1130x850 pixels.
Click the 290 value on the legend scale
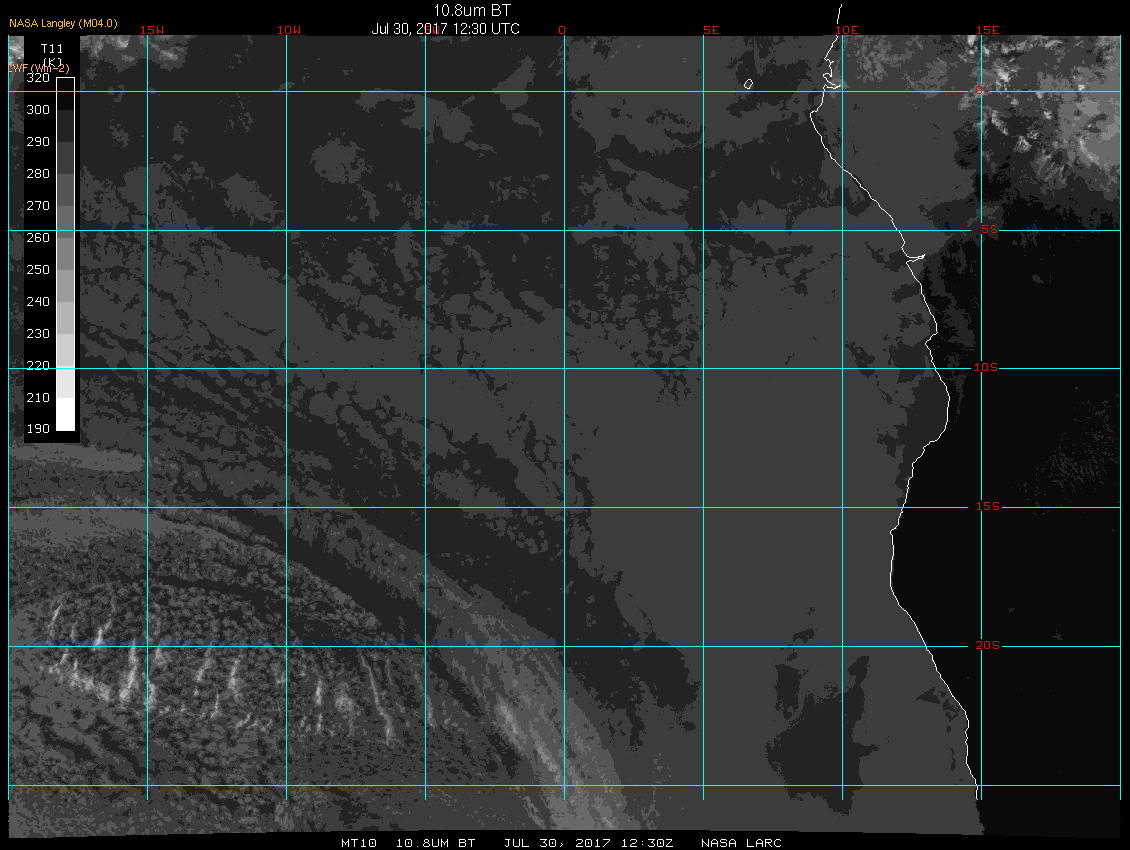coord(37,141)
